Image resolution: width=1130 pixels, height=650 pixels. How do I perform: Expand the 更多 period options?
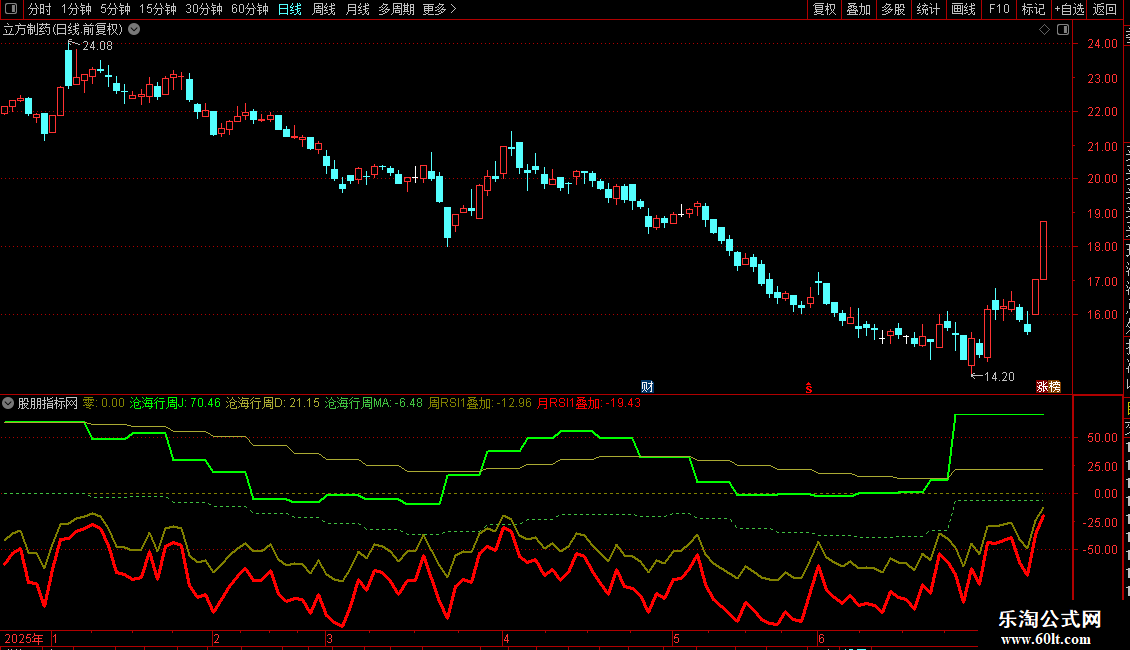439,9
